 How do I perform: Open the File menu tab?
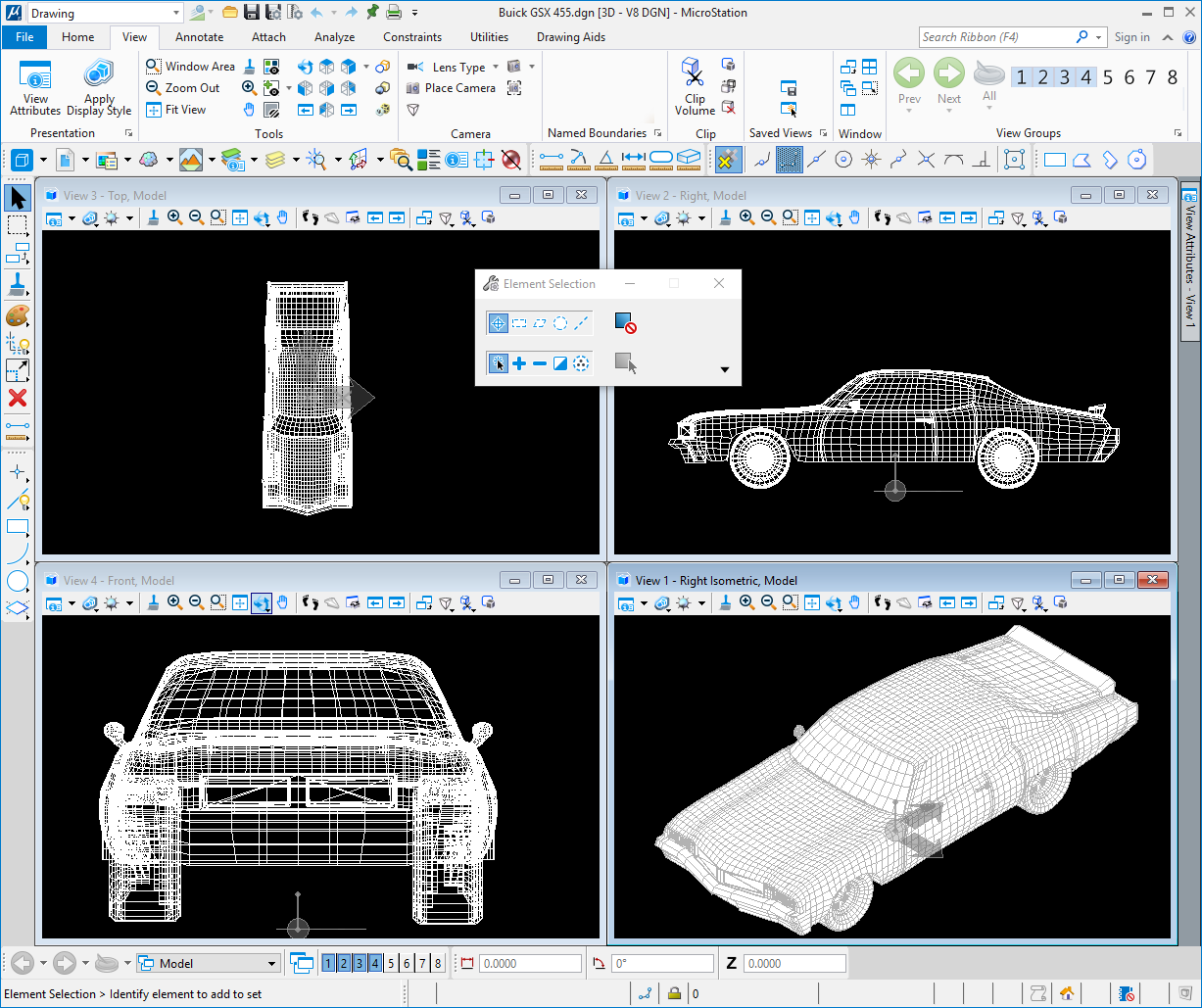[x=24, y=37]
